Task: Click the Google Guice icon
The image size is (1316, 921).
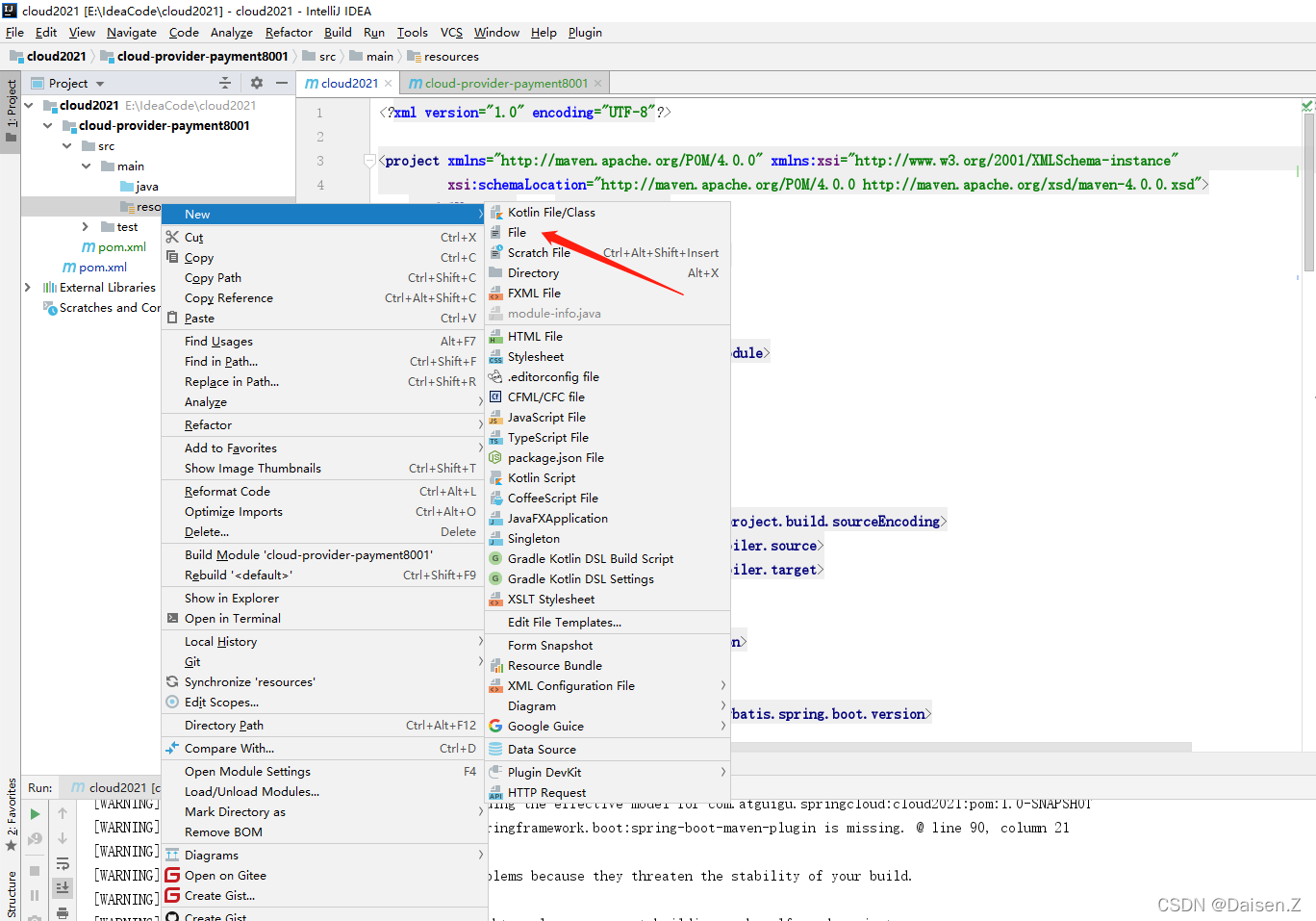Action: point(495,727)
